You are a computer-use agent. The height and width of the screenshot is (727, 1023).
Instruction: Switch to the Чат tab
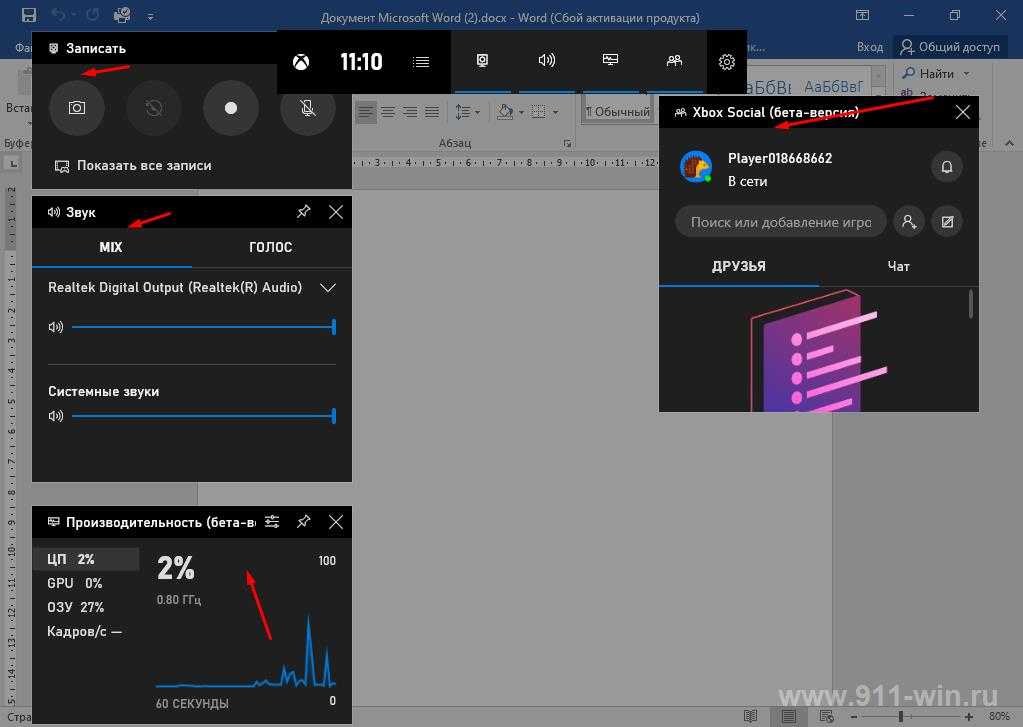point(898,267)
